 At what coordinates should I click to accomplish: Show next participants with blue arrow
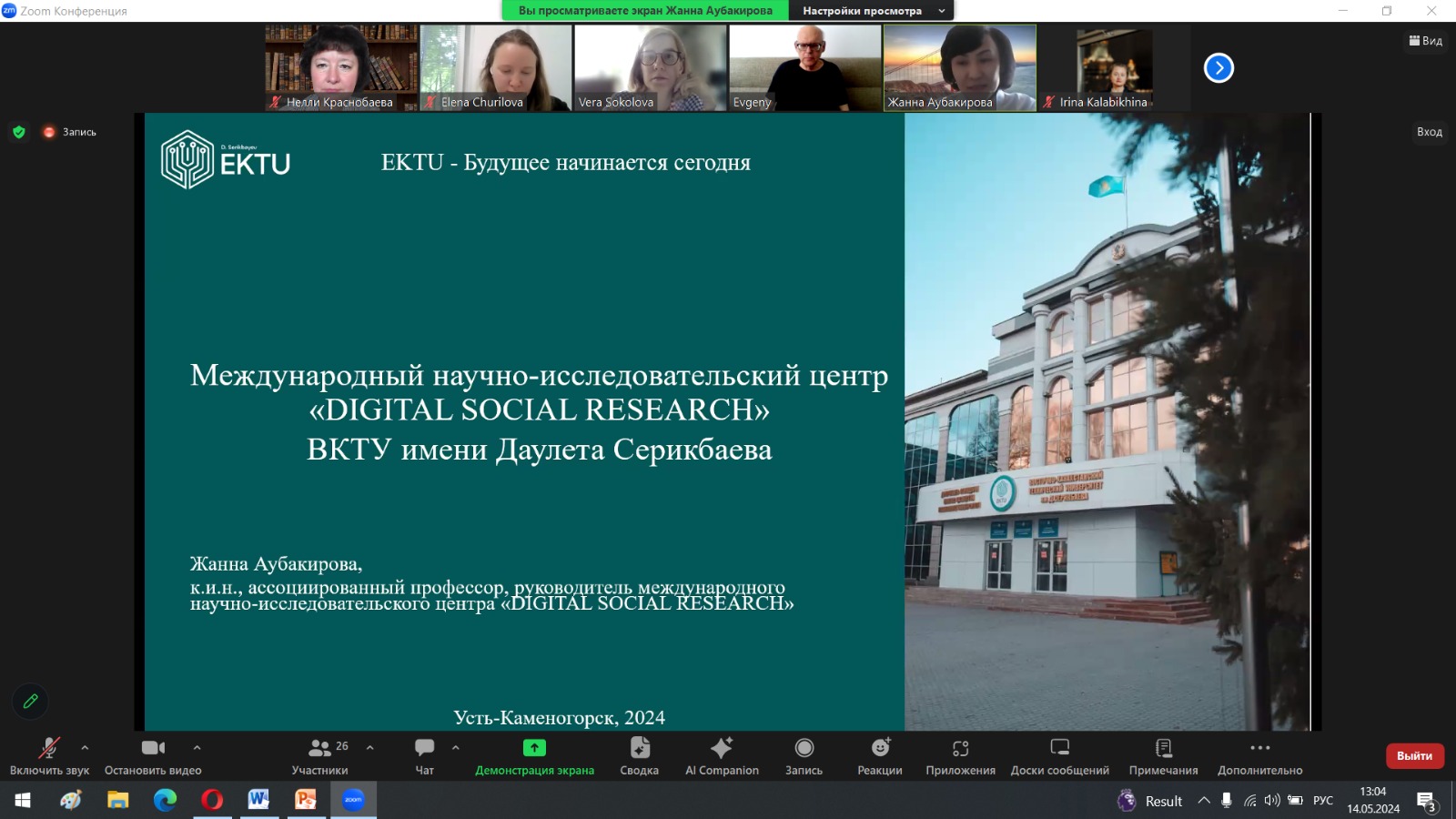coord(1218,68)
